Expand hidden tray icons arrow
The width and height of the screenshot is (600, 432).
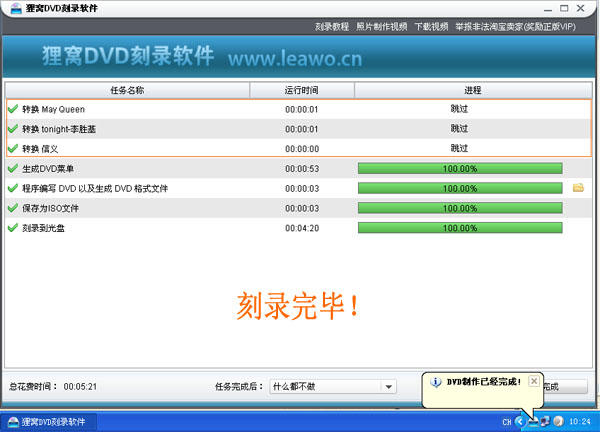[520, 422]
